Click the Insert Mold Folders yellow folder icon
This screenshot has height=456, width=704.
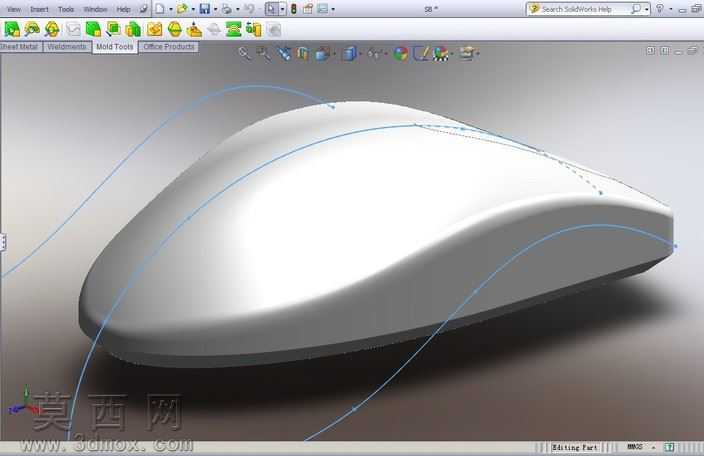(x=154, y=30)
